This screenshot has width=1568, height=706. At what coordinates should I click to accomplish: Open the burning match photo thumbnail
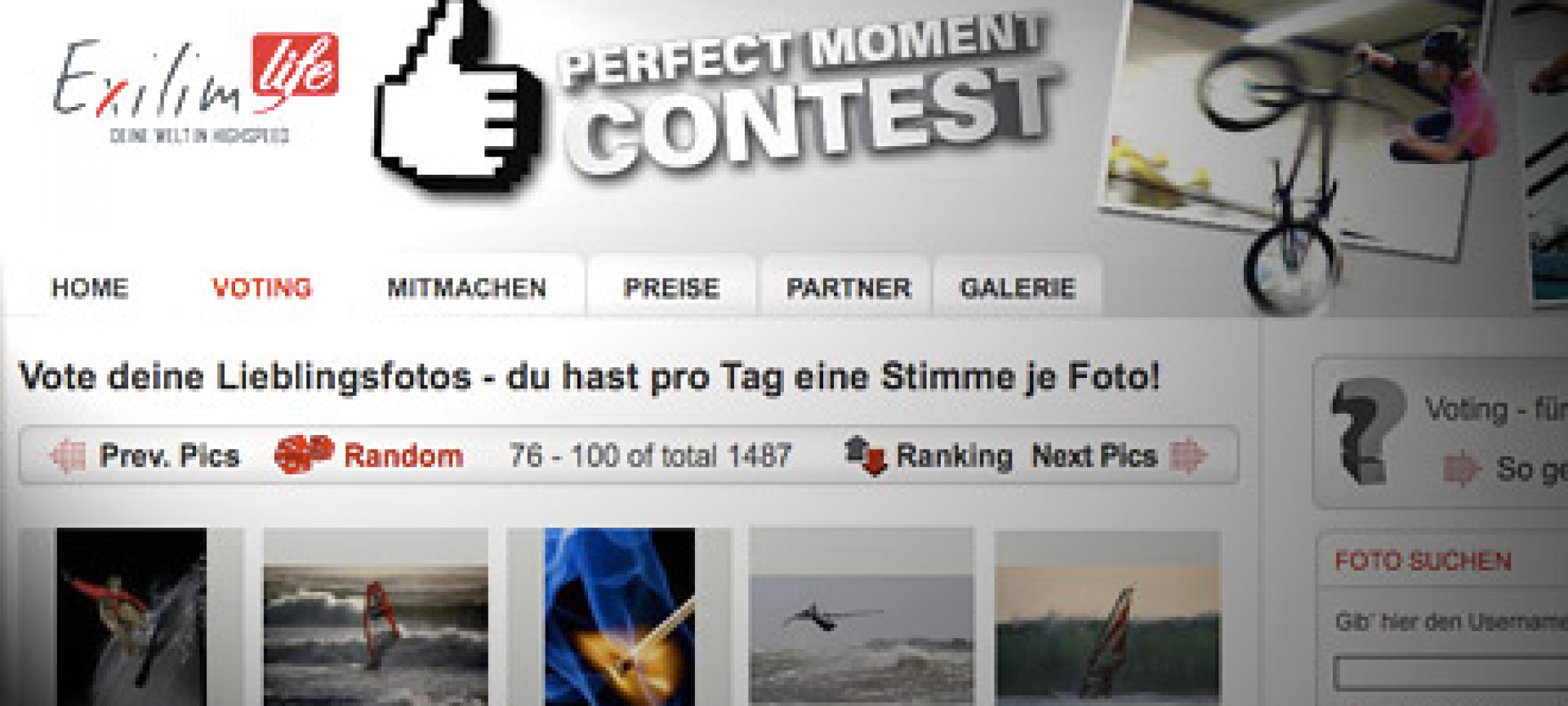[620, 616]
